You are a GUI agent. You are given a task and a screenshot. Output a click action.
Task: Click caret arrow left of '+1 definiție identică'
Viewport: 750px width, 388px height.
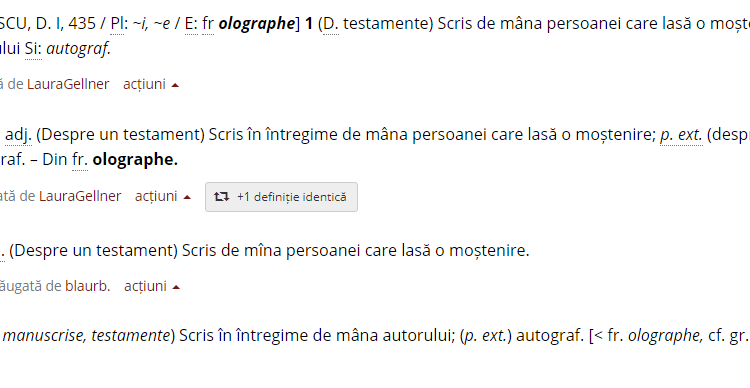[x=188, y=197]
